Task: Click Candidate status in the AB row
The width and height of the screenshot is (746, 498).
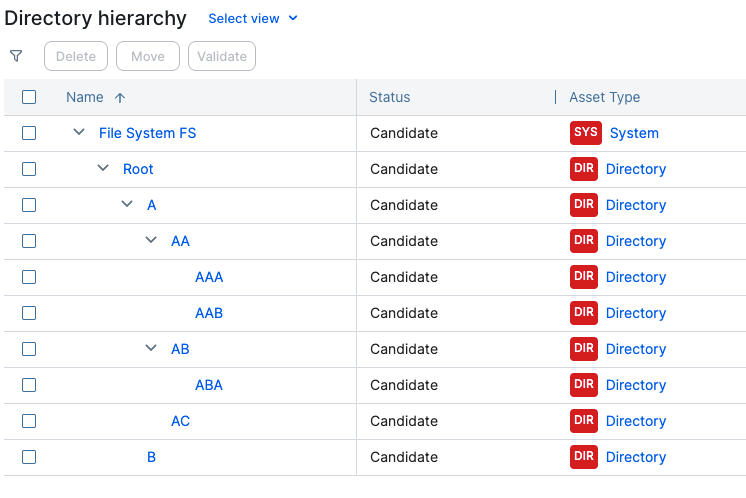Action: point(404,349)
